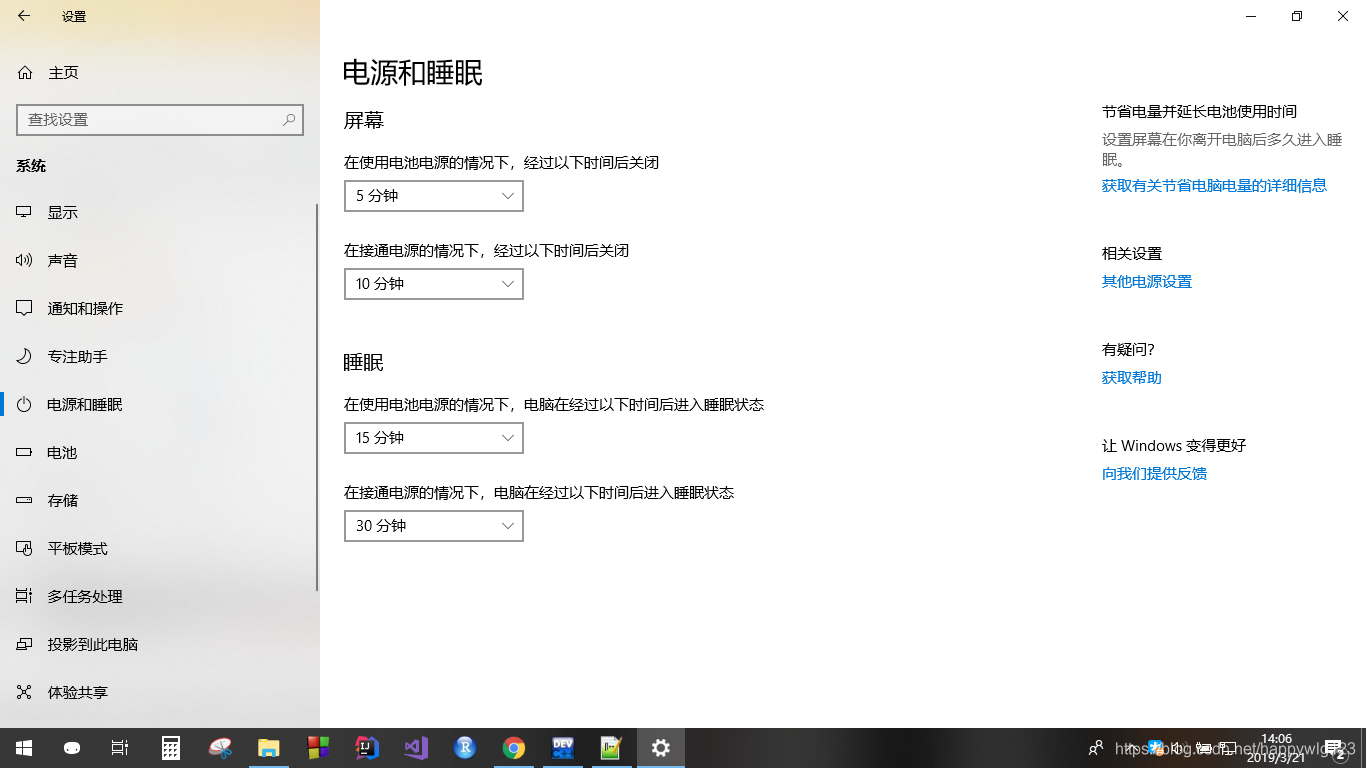The width and height of the screenshot is (1366, 768).
Task: Launch Dev-C++ from the taskbar
Action: [x=562, y=748]
